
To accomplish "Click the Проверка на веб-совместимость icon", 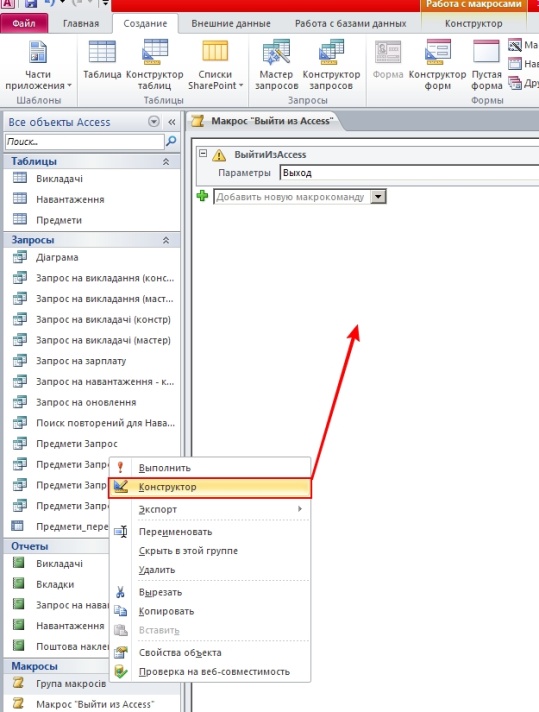I will [120, 672].
